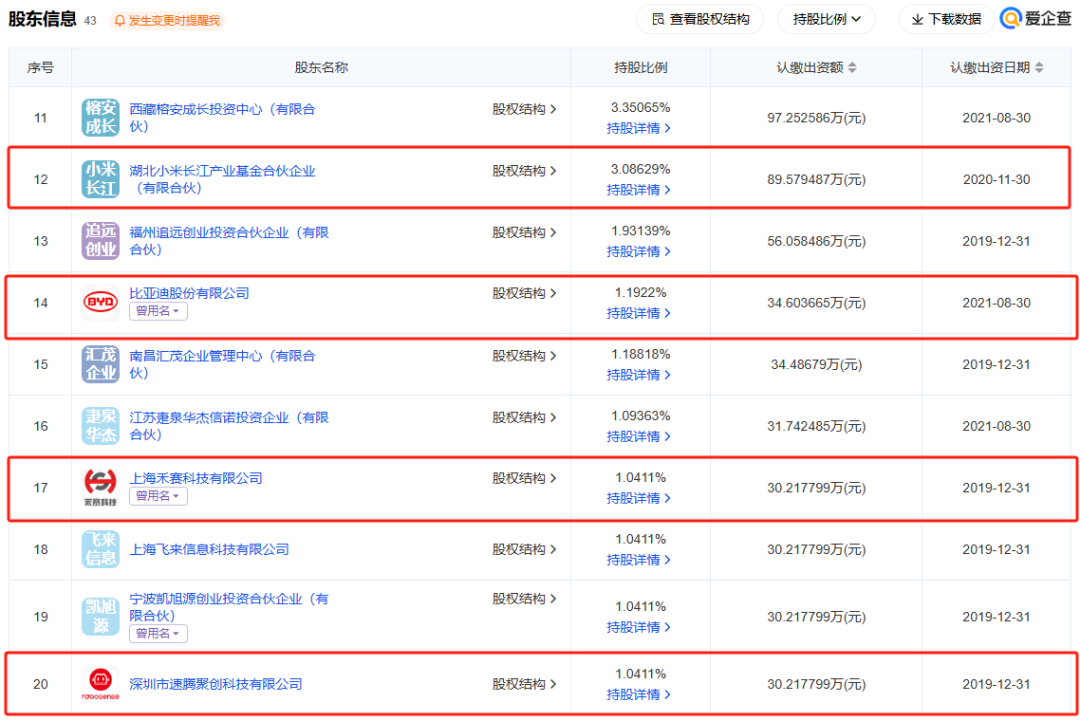
Task: Open 上海飞来信息科技有限公司 link
Action: [x=209, y=550]
